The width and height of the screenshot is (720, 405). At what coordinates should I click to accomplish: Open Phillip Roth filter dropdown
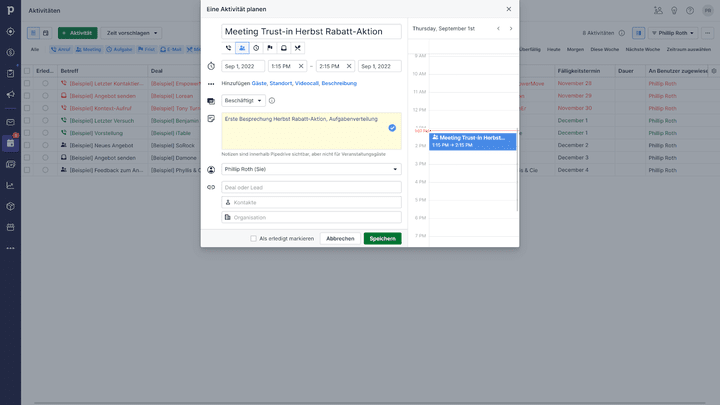673,33
